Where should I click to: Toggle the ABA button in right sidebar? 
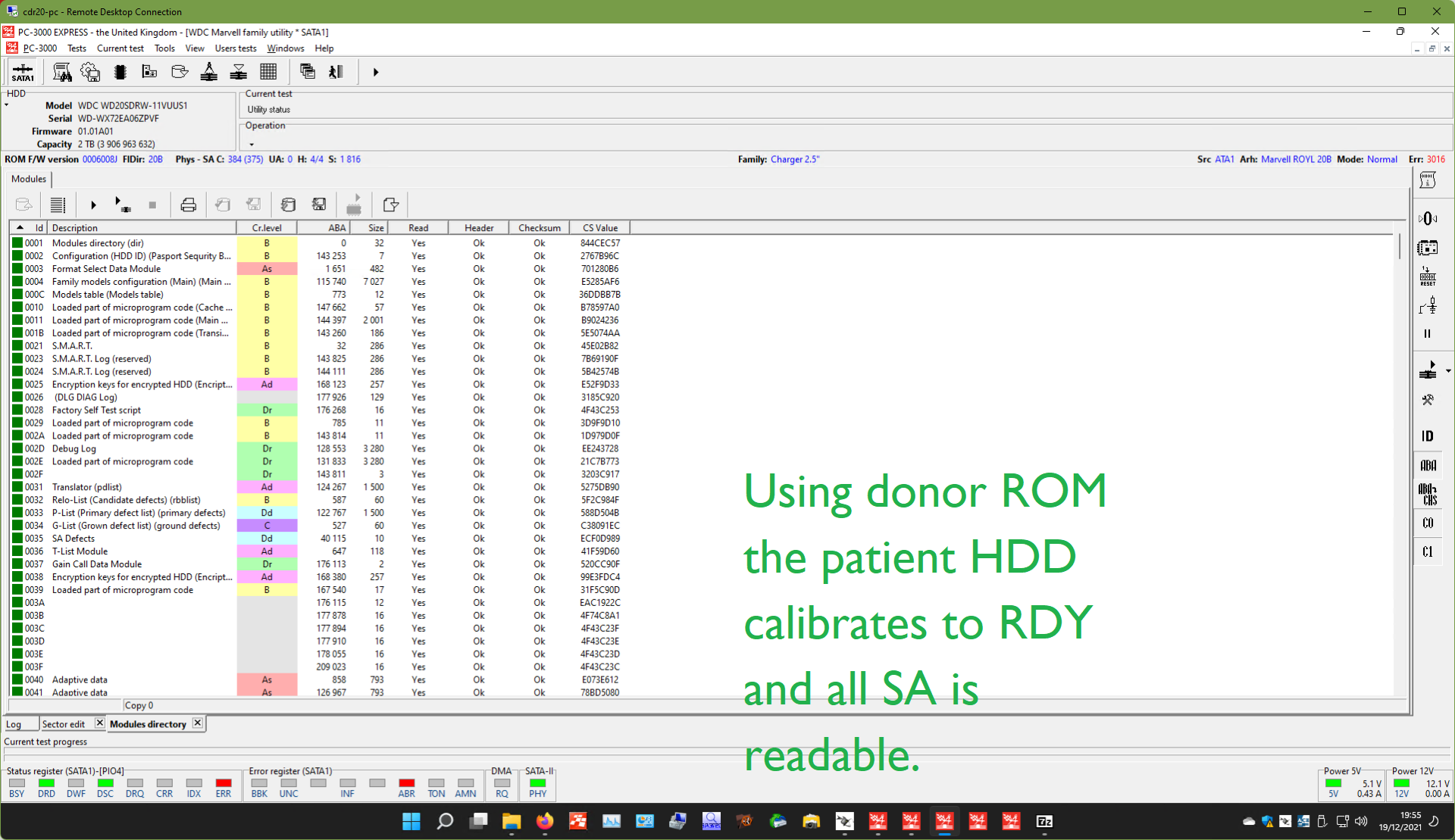point(1428,466)
